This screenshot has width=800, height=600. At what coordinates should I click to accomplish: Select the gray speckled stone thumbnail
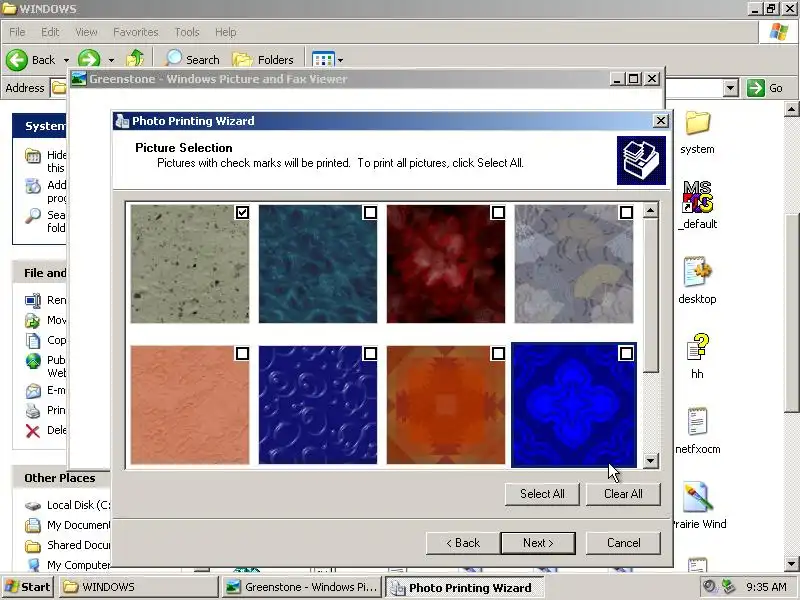[190, 264]
